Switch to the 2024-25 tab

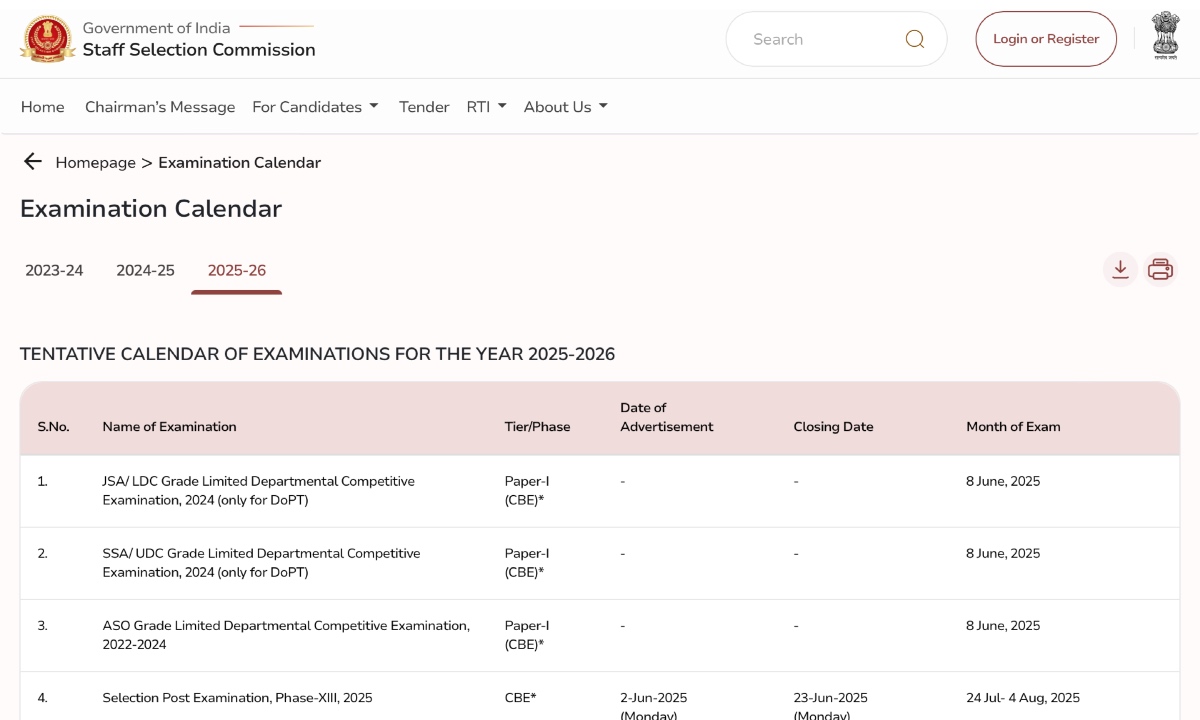click(x=144, y=270)
